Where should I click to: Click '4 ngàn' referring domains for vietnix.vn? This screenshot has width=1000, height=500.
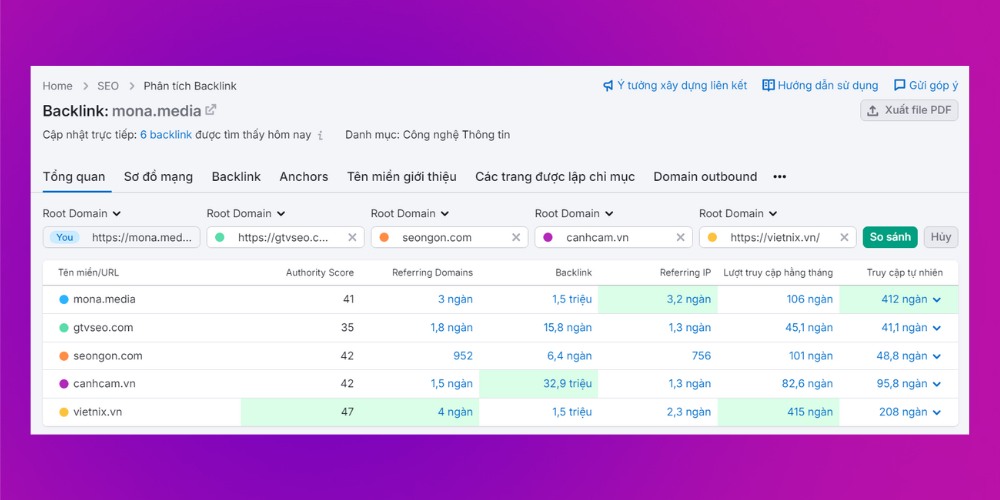[455, 412]
